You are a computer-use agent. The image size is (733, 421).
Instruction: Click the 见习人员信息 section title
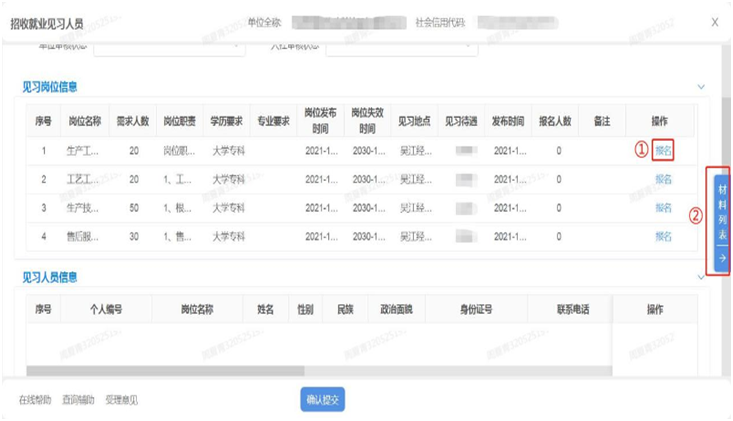pos(50,278)
